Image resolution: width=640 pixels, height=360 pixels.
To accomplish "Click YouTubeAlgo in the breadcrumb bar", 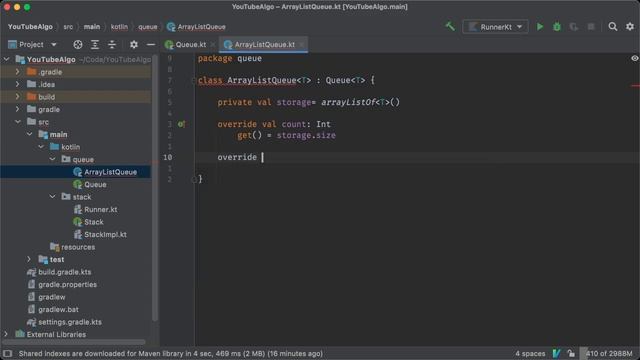I will click(30, 27).
